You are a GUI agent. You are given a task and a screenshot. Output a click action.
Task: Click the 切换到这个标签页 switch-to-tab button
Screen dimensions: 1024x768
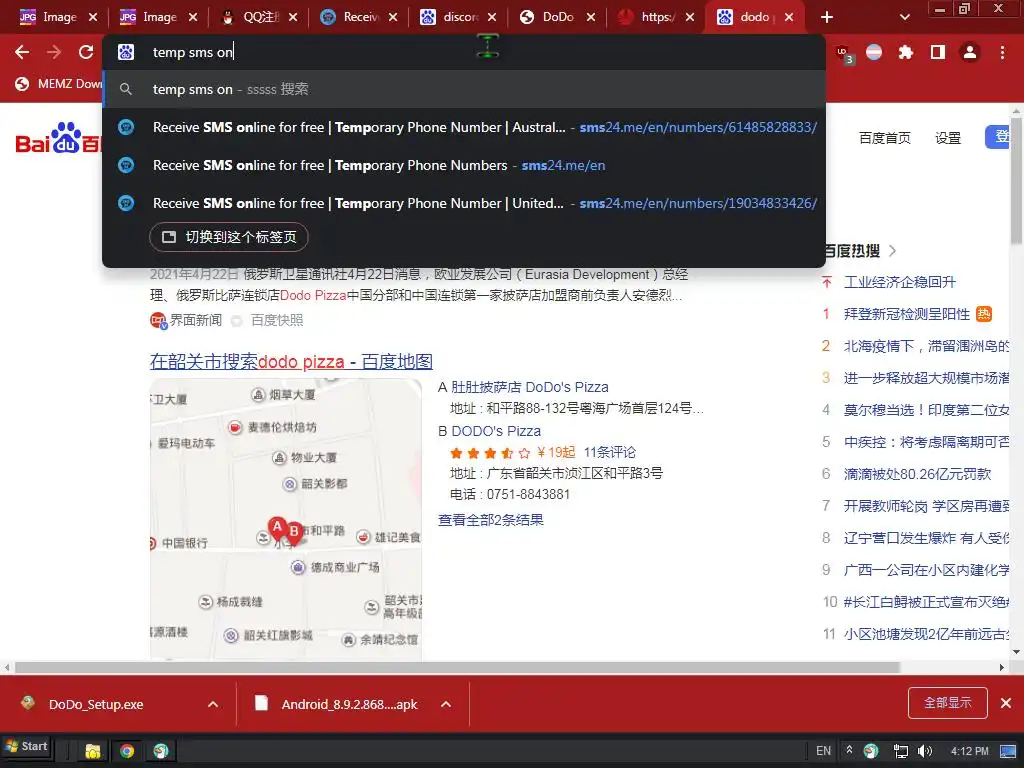[229, 237]
